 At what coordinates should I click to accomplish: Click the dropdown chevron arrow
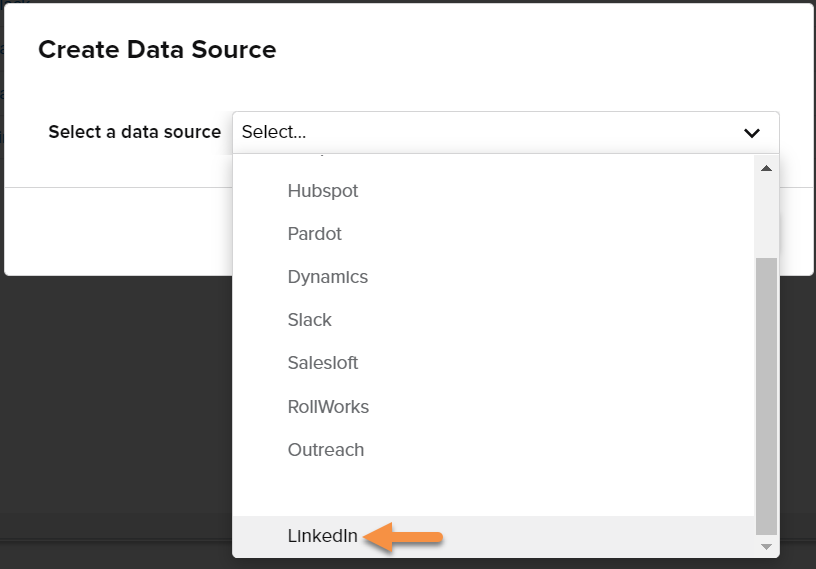coord(751,133)
